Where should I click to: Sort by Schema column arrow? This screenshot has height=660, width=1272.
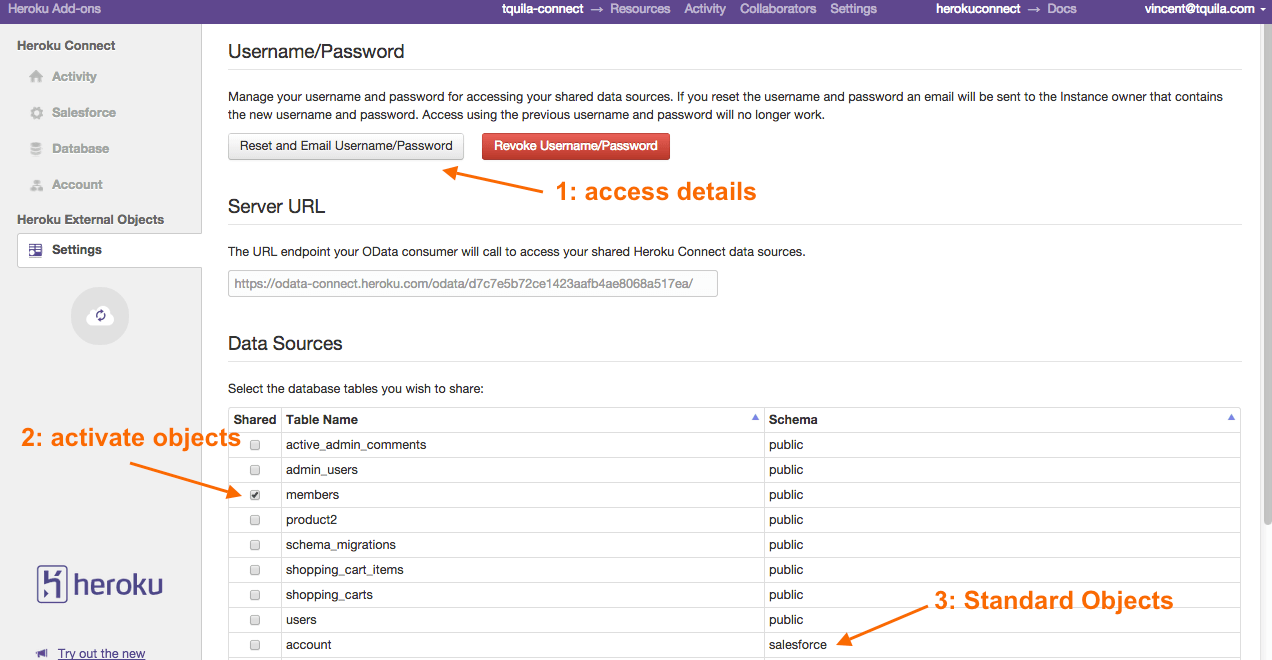[x=1232, y=418]
